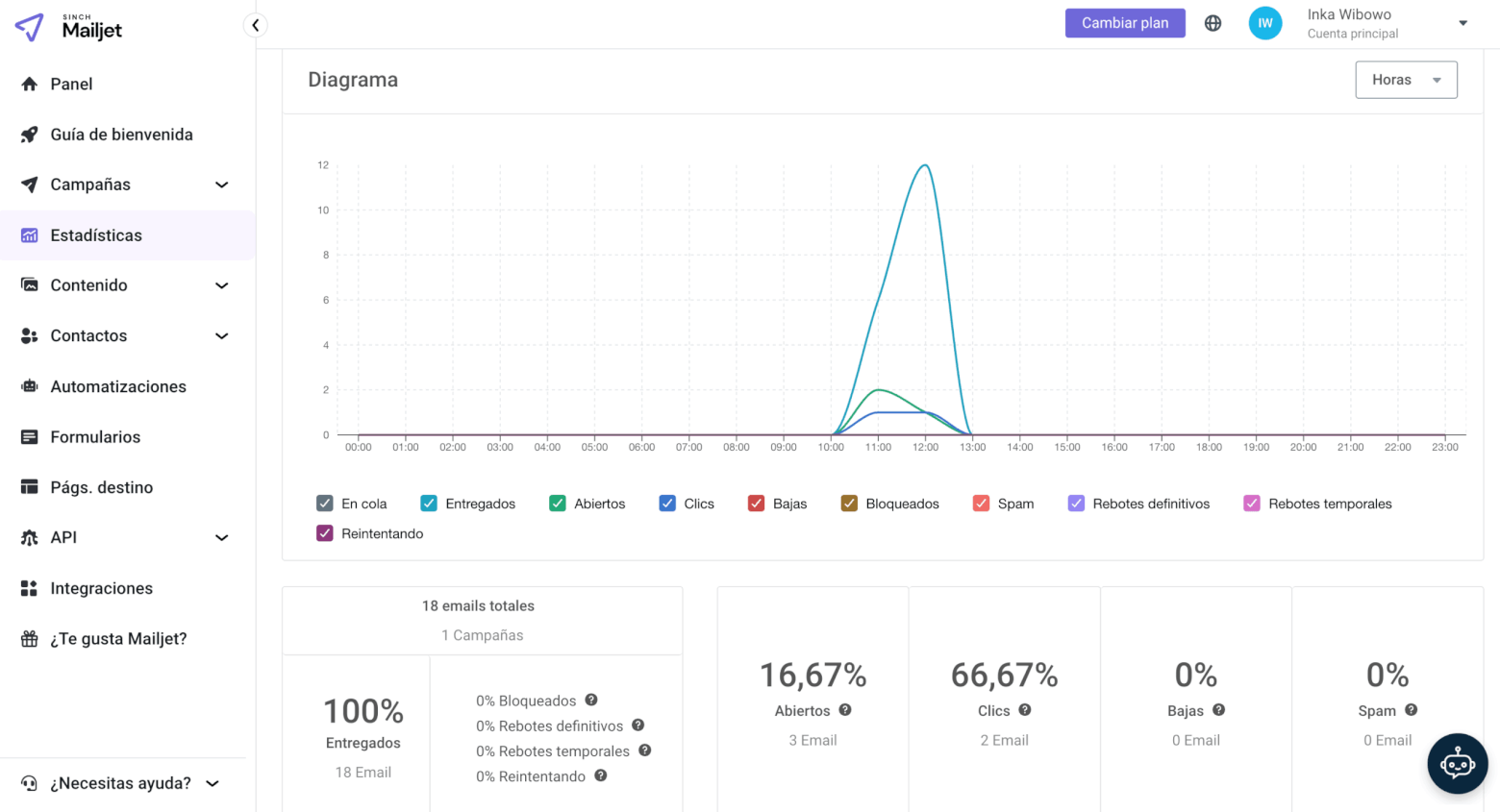Viewport: 1500px width, 812px height.
Task: Toggle the Abiertos chart checkbox
Action: (x=558, y=504)
